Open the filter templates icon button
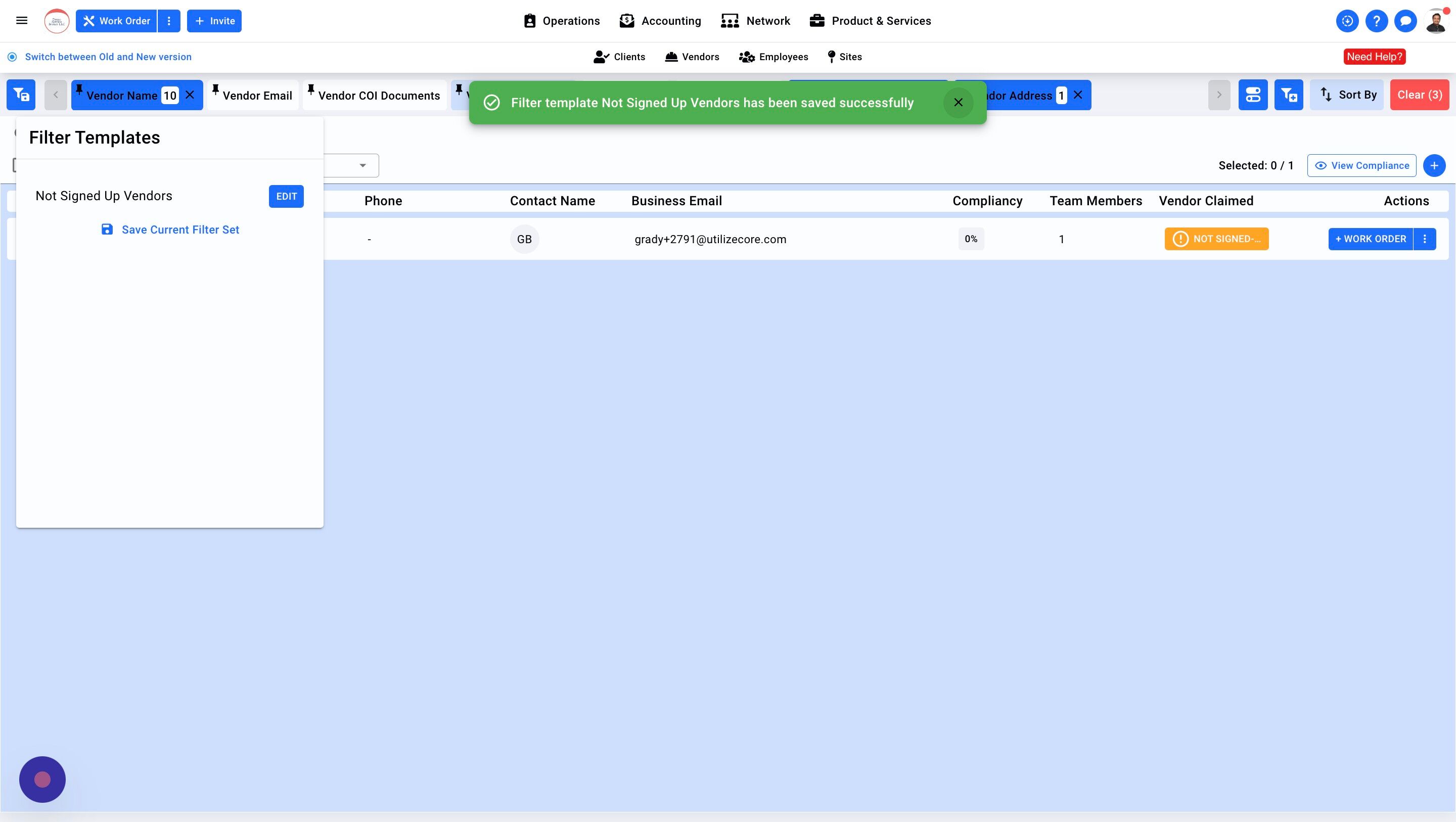1456x822 pixels. click(21, 95)
